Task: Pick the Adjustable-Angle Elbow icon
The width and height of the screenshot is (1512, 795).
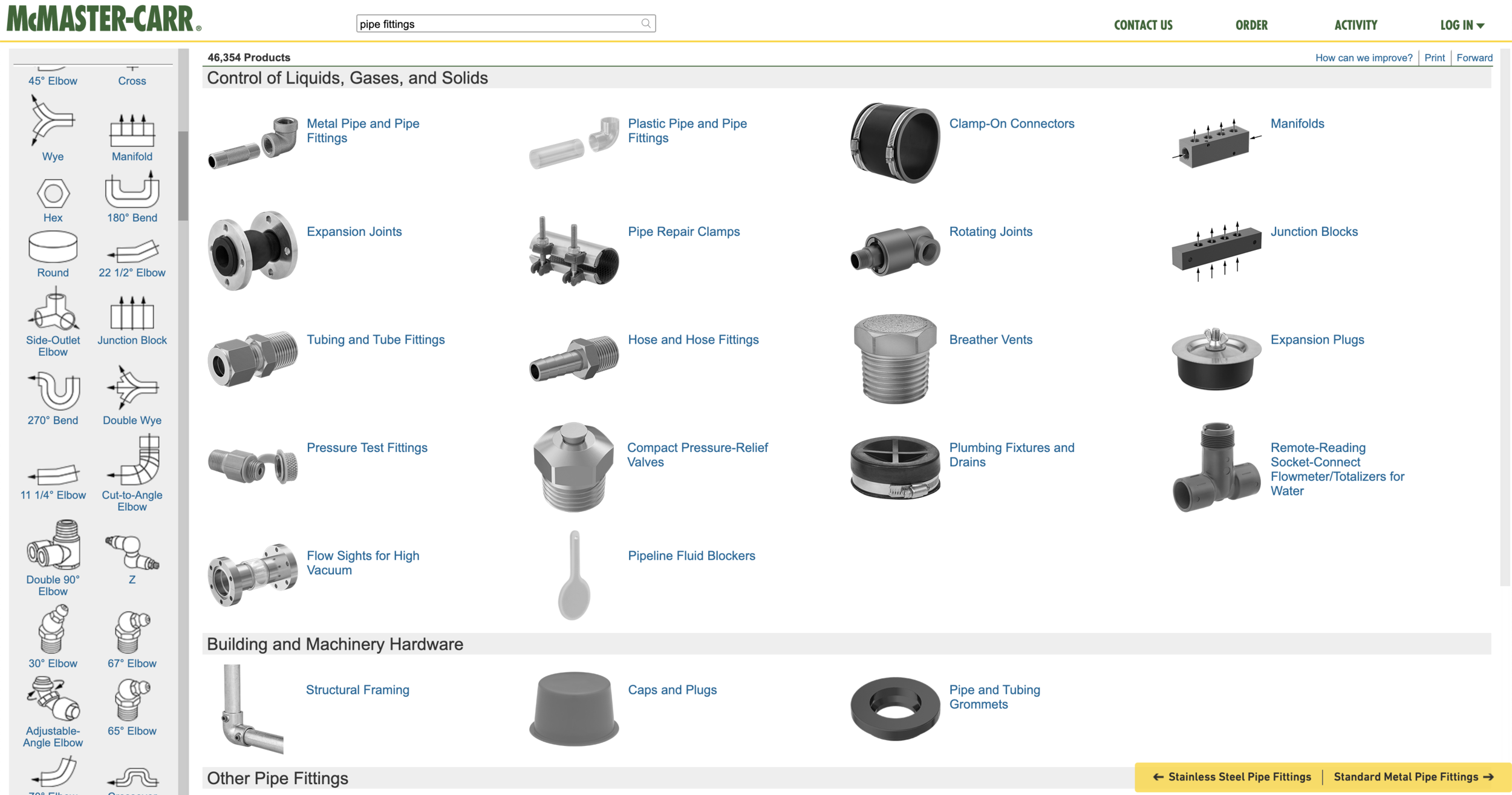Action: coord(53,699)
